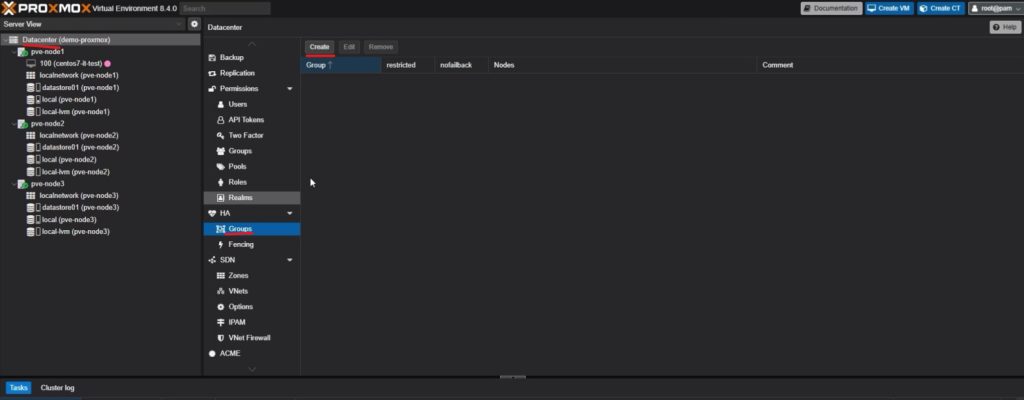Click the up arrow of the config menu
This screenshot has height=400, width=1024.
click(252, 44)
